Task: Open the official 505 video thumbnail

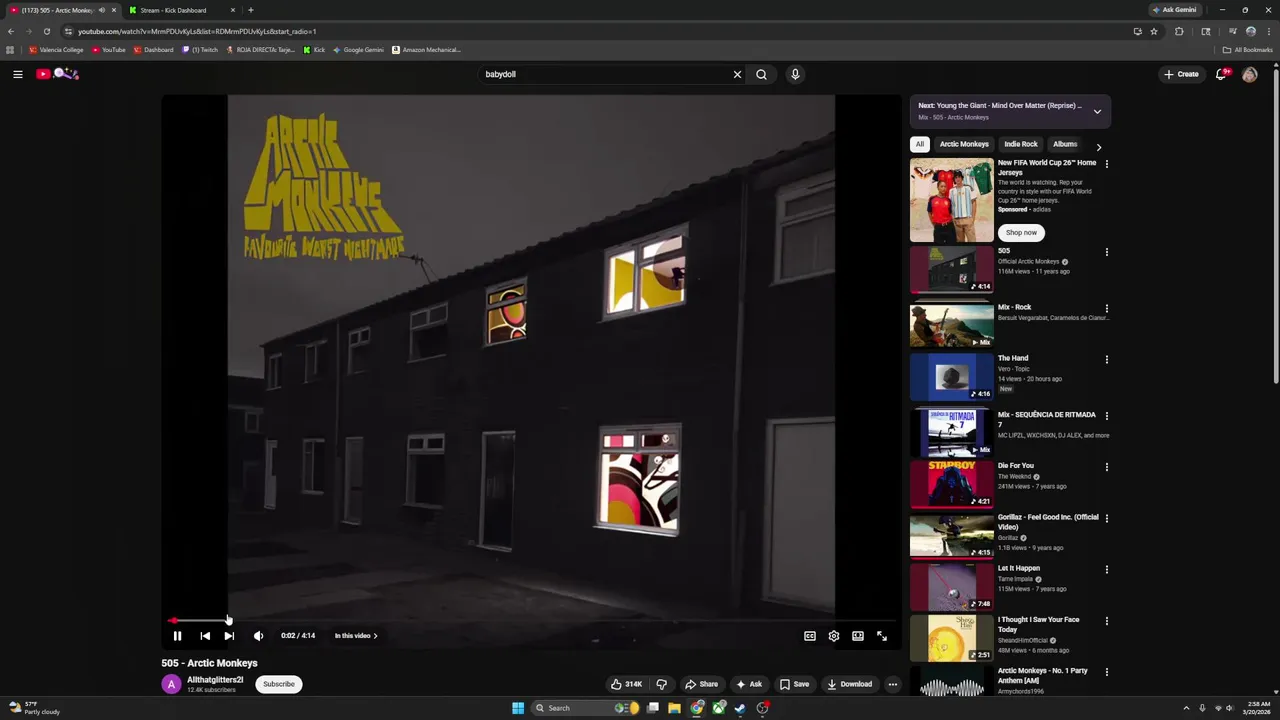Action: (952, 270)
